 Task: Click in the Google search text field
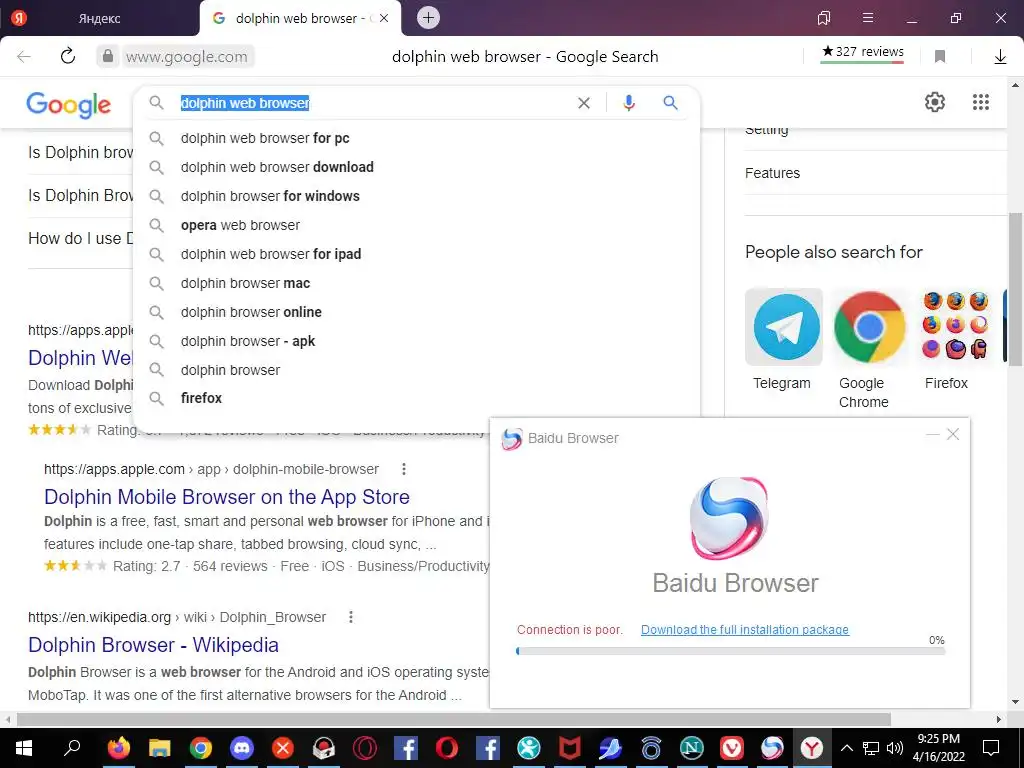[376, 103]
